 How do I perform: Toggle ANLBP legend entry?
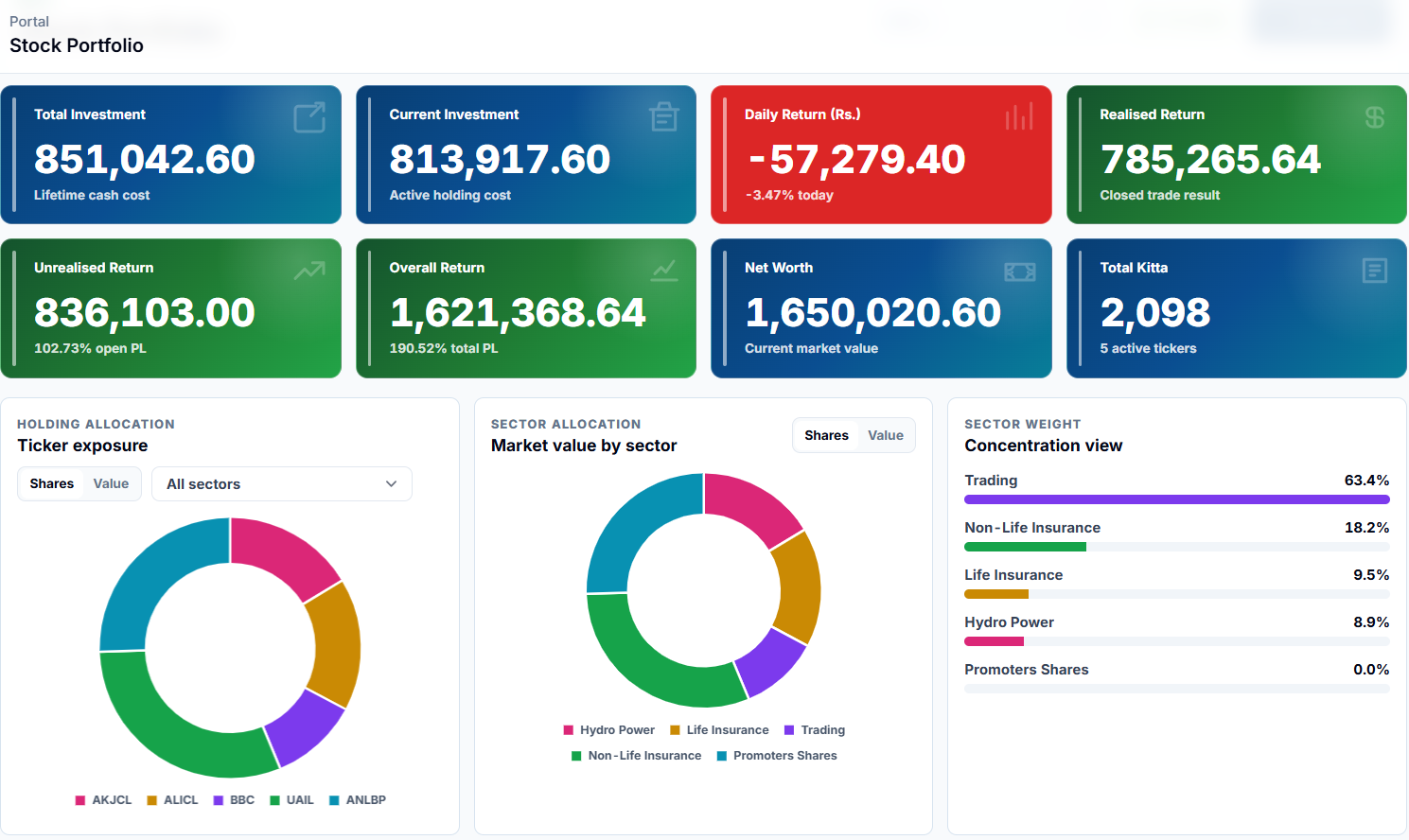pyautogui.click(x=358, y=800)
